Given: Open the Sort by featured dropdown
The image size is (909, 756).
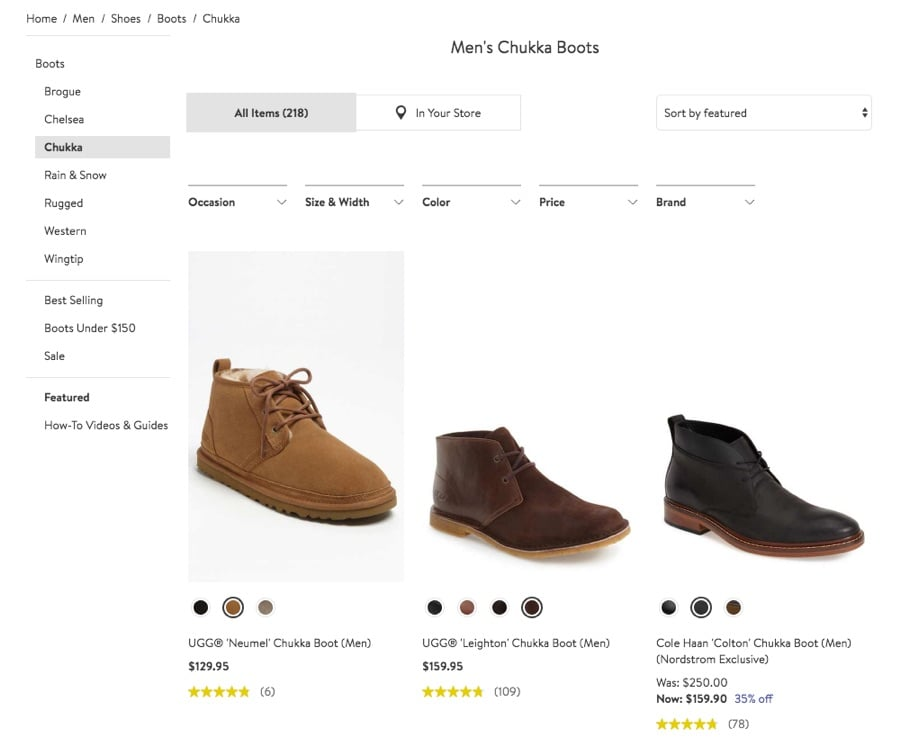Looking at the screenshot, I should coord(763,113).
